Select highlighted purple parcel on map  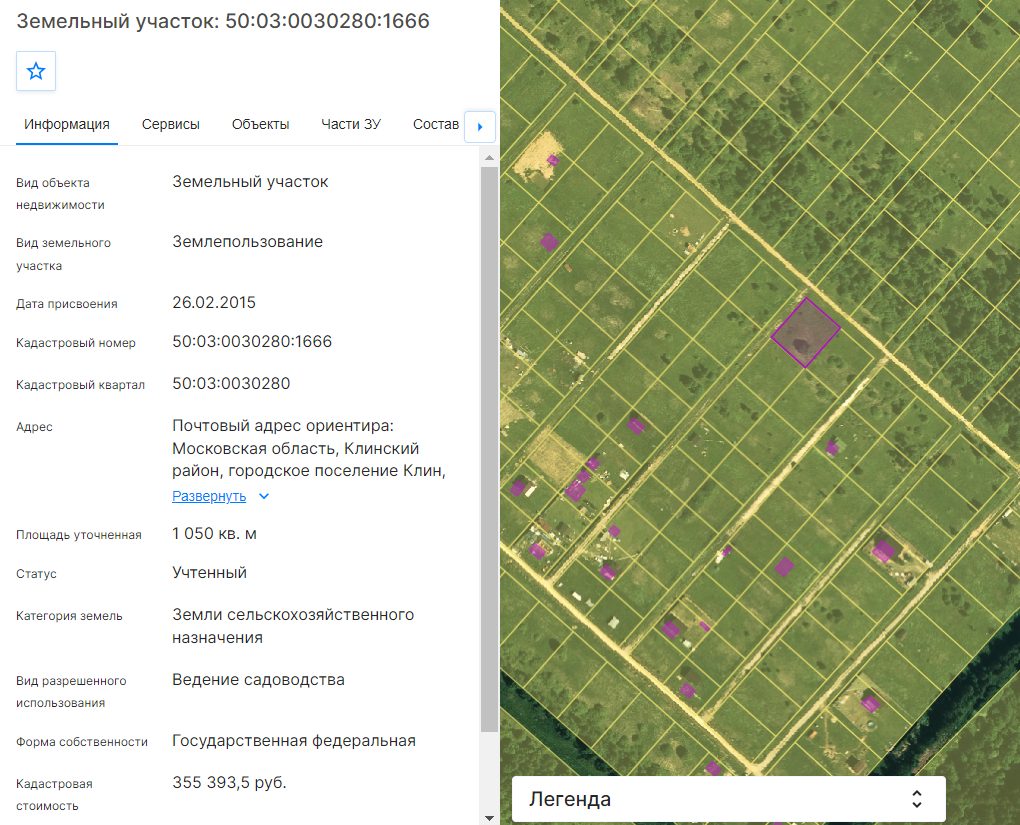[805, 332]
